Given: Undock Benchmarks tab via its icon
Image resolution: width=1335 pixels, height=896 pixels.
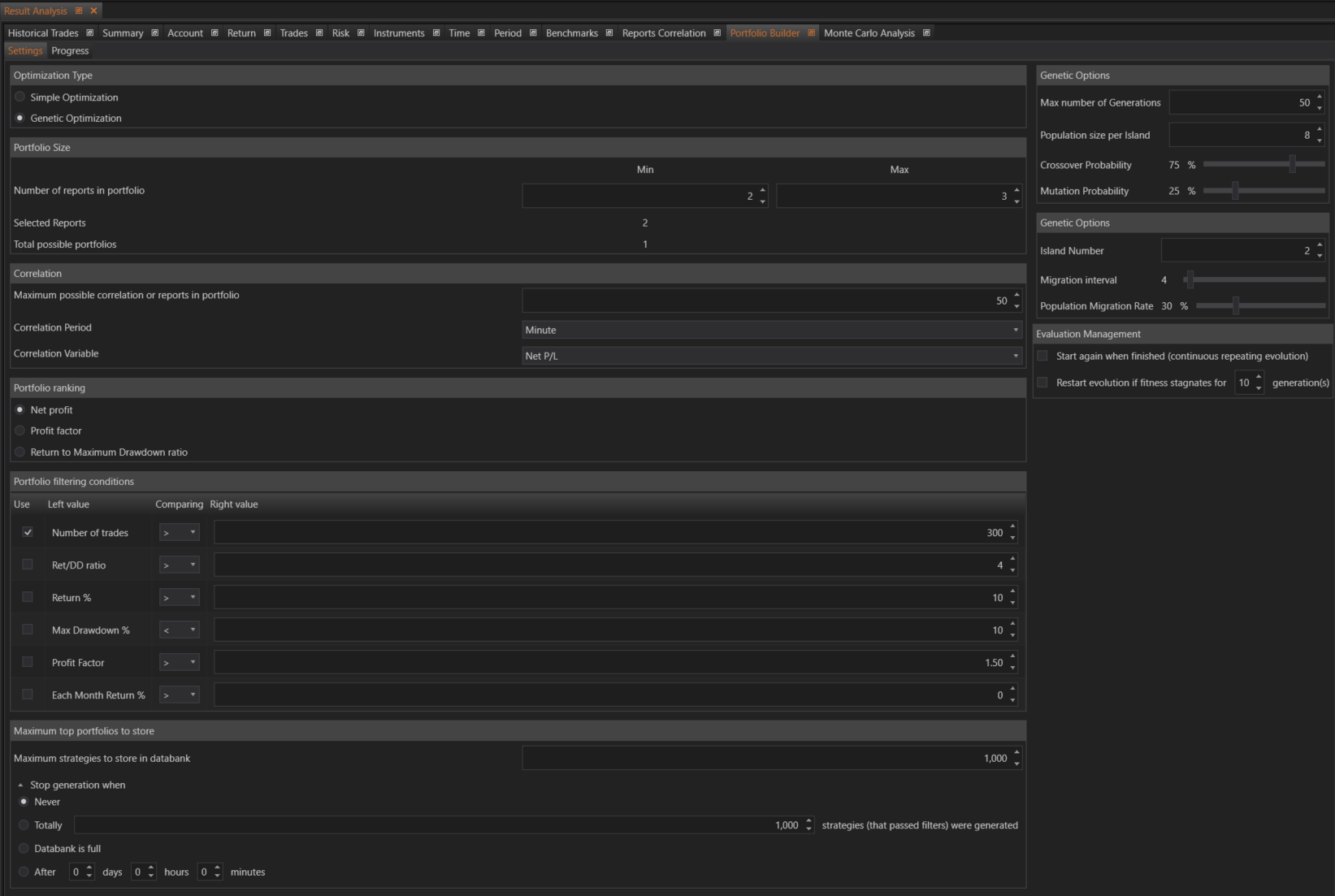Looking at the screenshot, I should point(609,33).
